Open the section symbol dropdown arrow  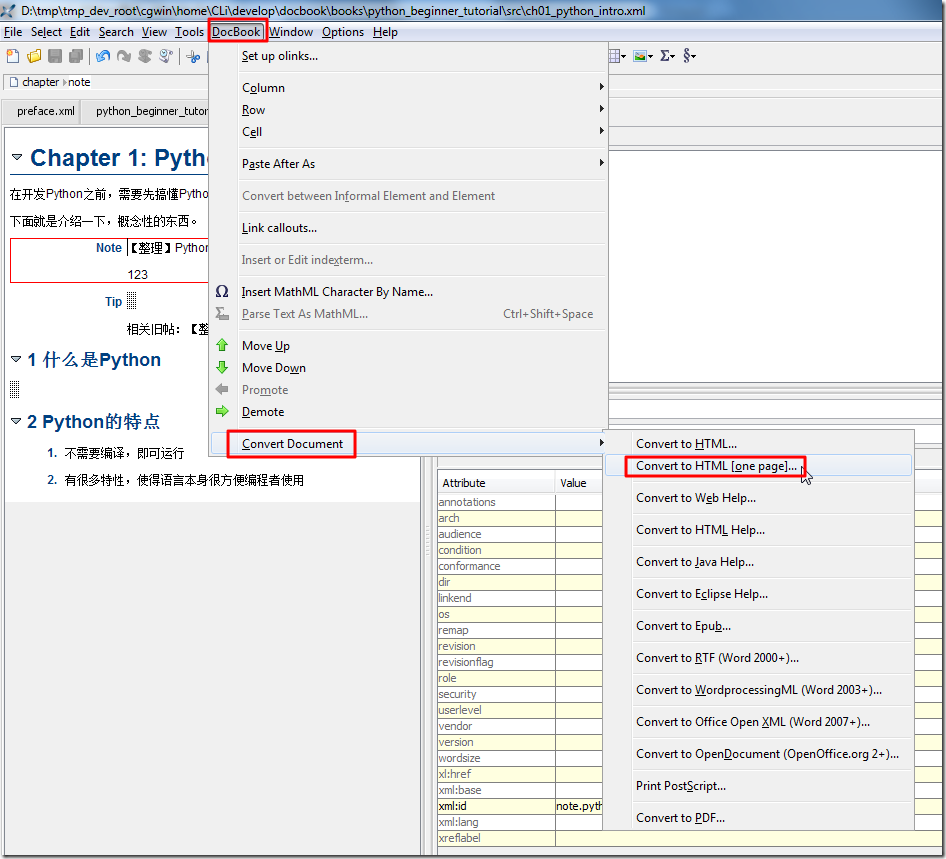coord(694,57)
